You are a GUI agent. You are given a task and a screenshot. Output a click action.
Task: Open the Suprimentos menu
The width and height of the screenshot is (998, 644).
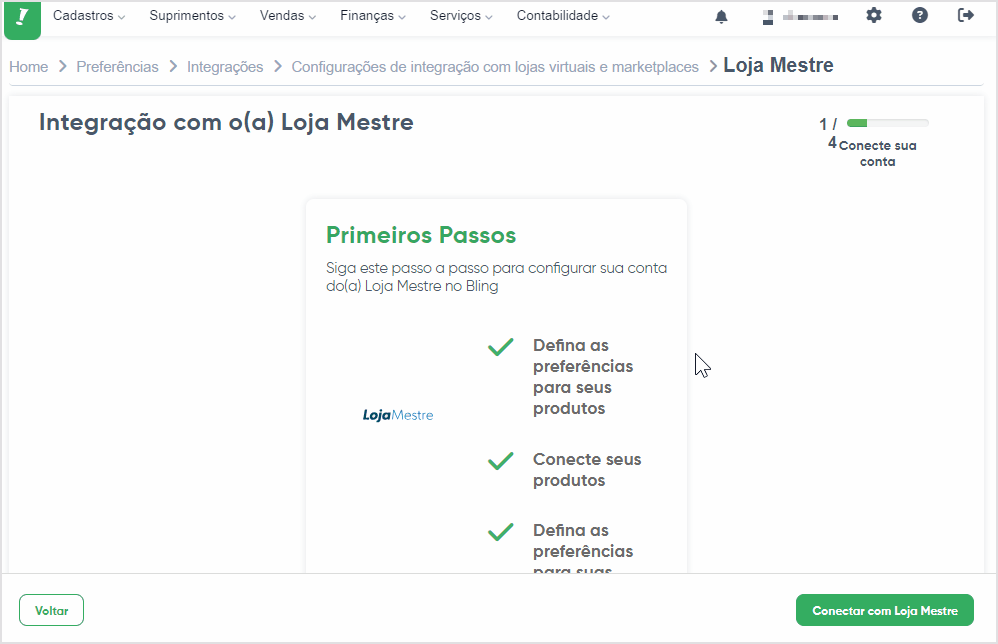tap(192, 15)
